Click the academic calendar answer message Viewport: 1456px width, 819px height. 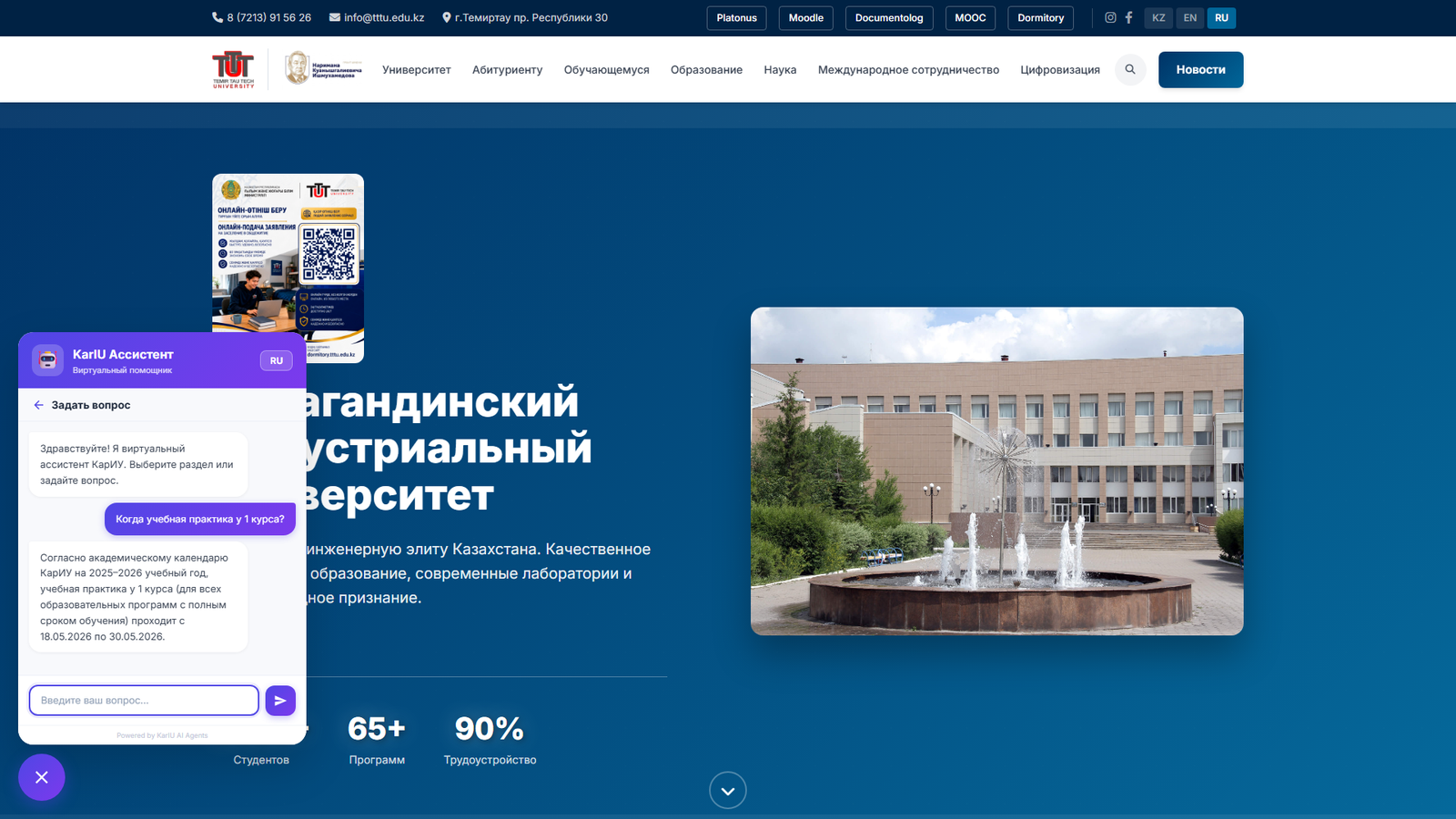coord(138,597)
